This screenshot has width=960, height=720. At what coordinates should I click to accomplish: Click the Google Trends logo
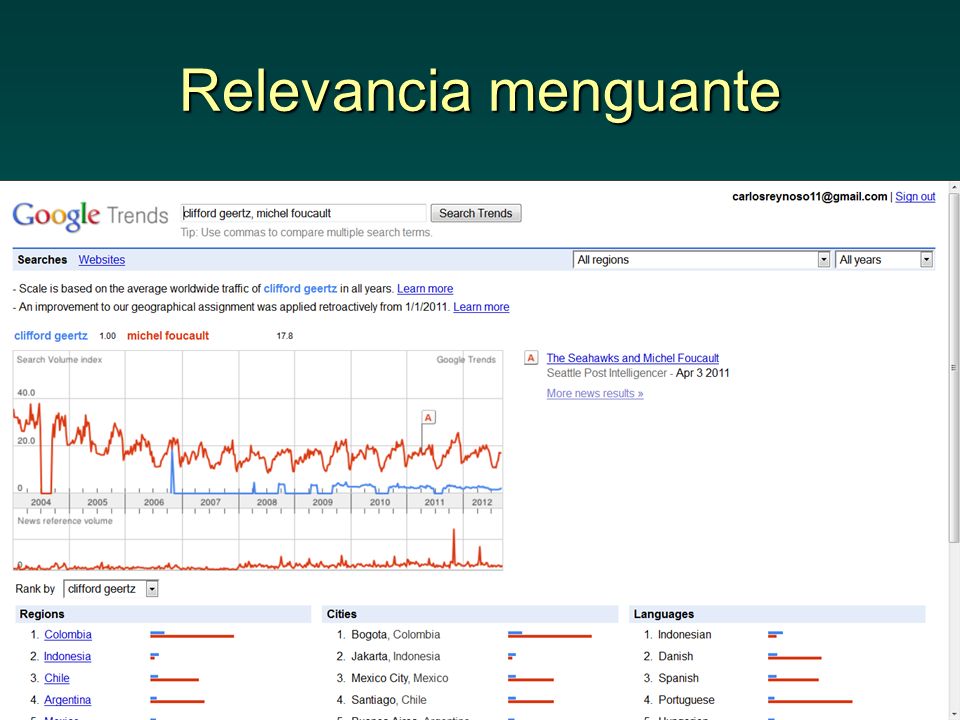pyautogui.click(x=90, y=216)
